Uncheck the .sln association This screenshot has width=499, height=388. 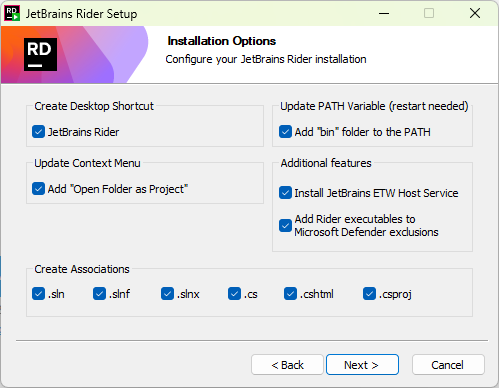pyautogui.click(x=38, y=294)
